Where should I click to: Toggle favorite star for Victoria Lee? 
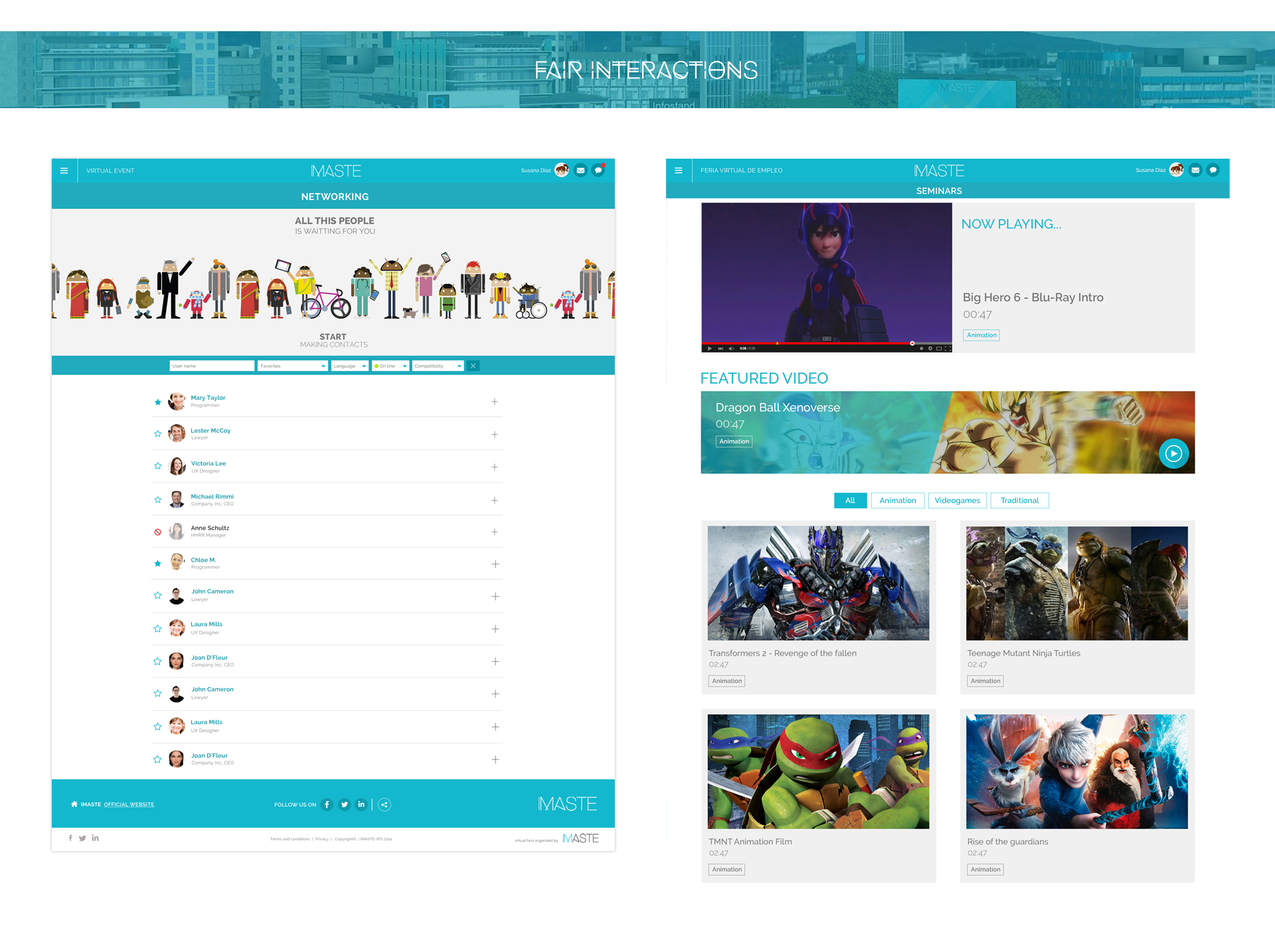[157, 466]
